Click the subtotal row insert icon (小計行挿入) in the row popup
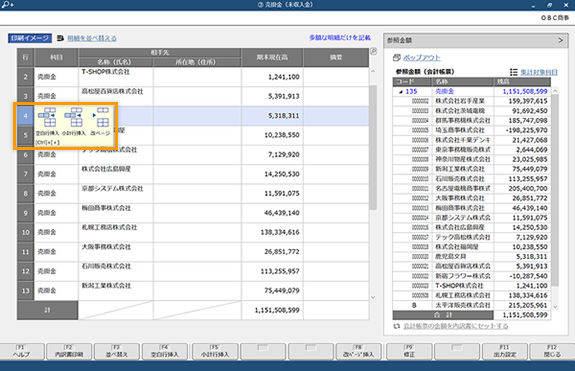 tap(74, 117)
